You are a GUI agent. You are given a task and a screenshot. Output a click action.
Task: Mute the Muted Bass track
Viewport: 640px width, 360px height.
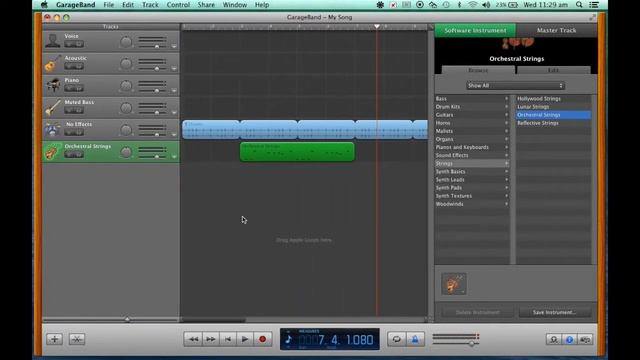70,110
